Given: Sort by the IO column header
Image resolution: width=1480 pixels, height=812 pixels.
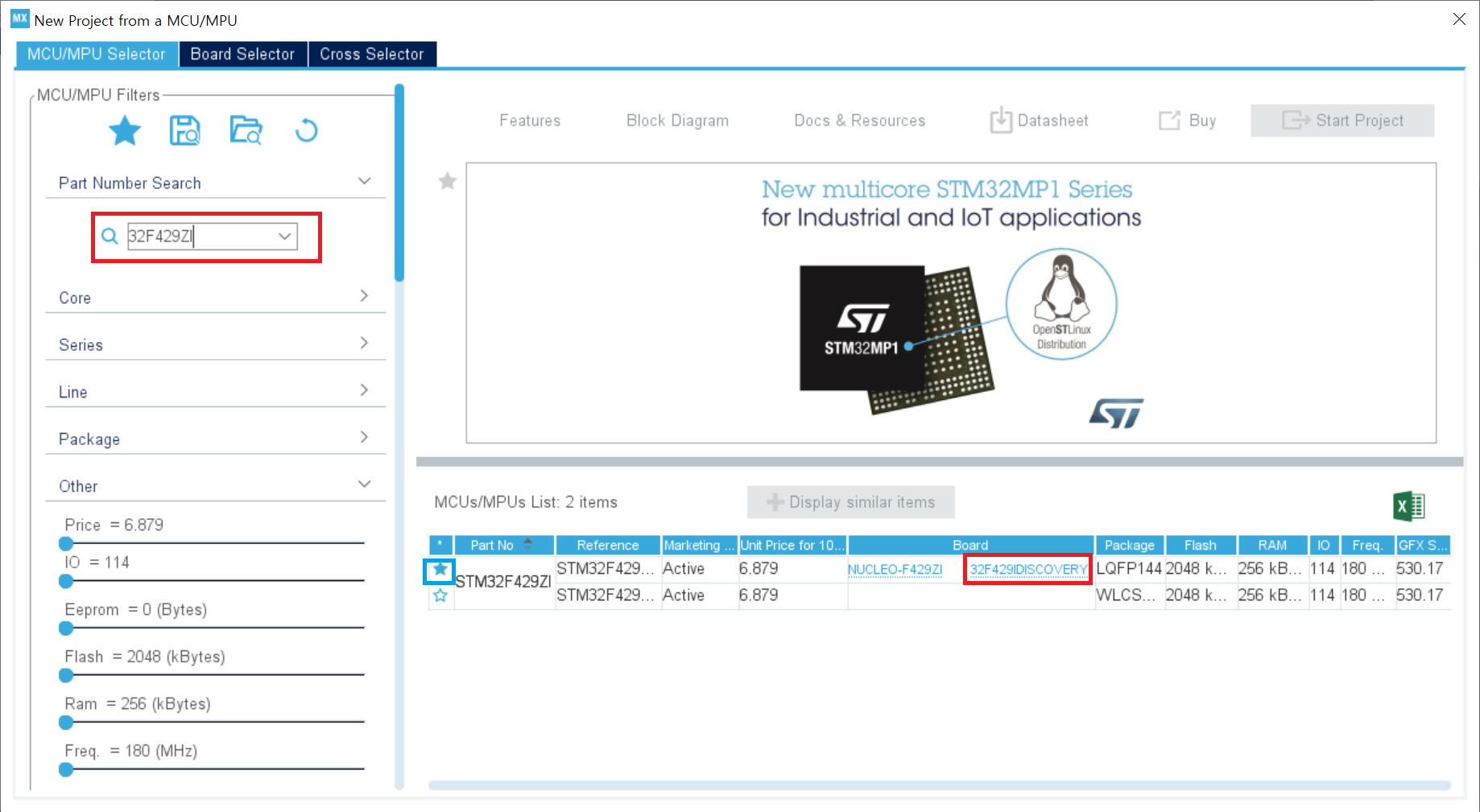Looking at the screenshot, I should point(1323,545).
